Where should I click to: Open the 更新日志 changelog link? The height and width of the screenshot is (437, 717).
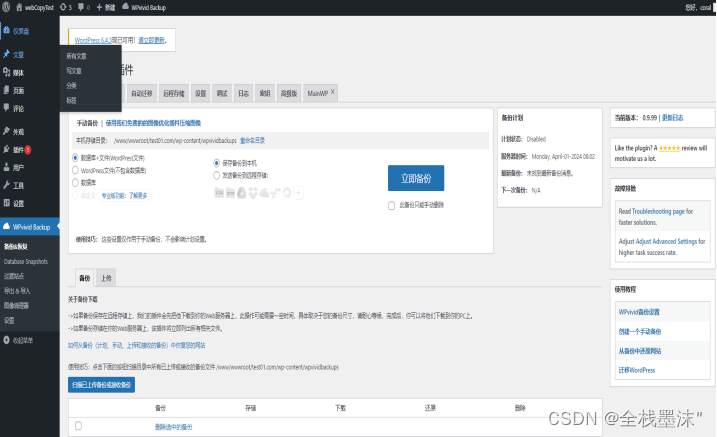[673, 117]
